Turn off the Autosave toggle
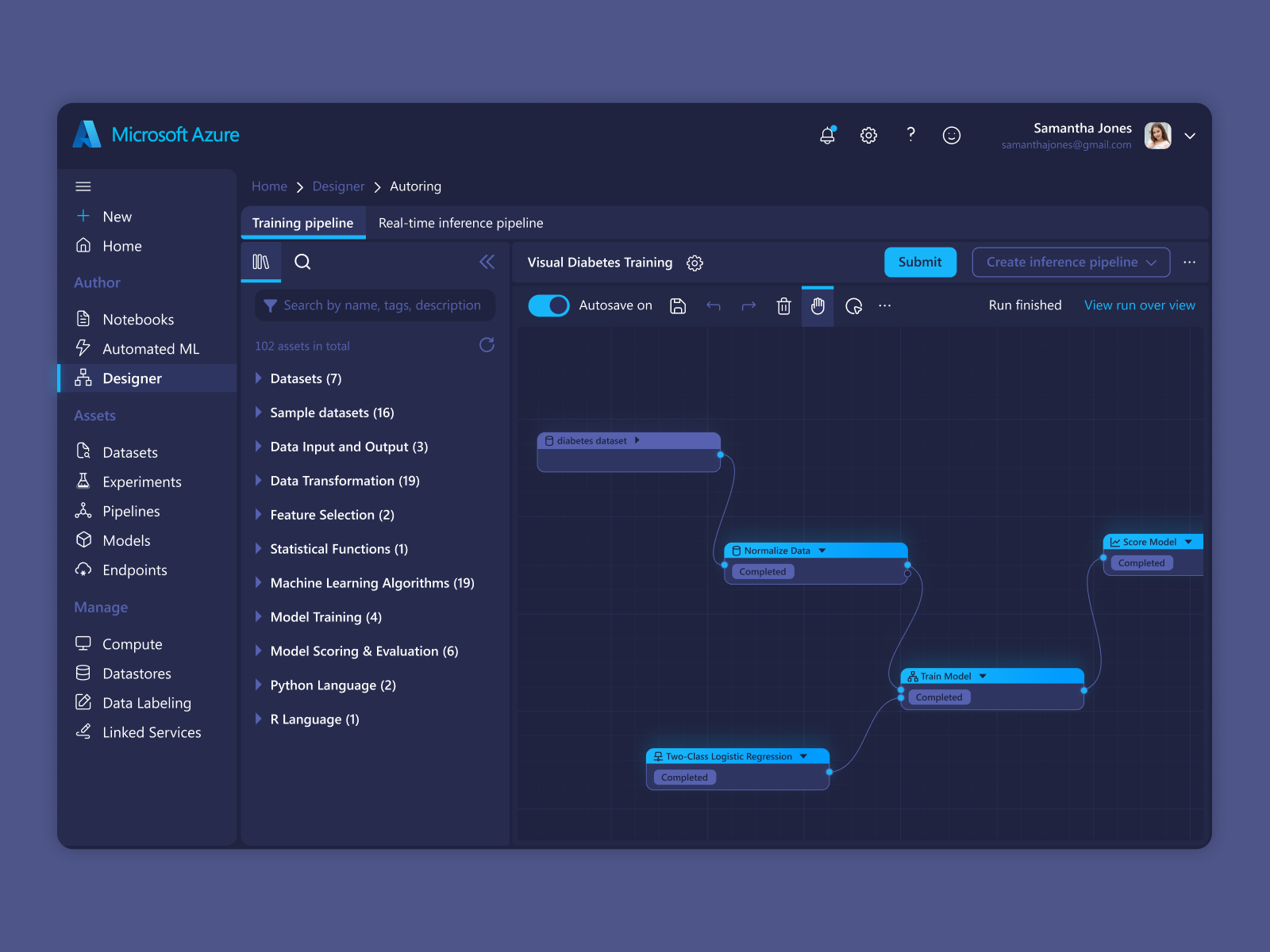This screenshot has width=1270, height=952. click(x=548, y=305)
